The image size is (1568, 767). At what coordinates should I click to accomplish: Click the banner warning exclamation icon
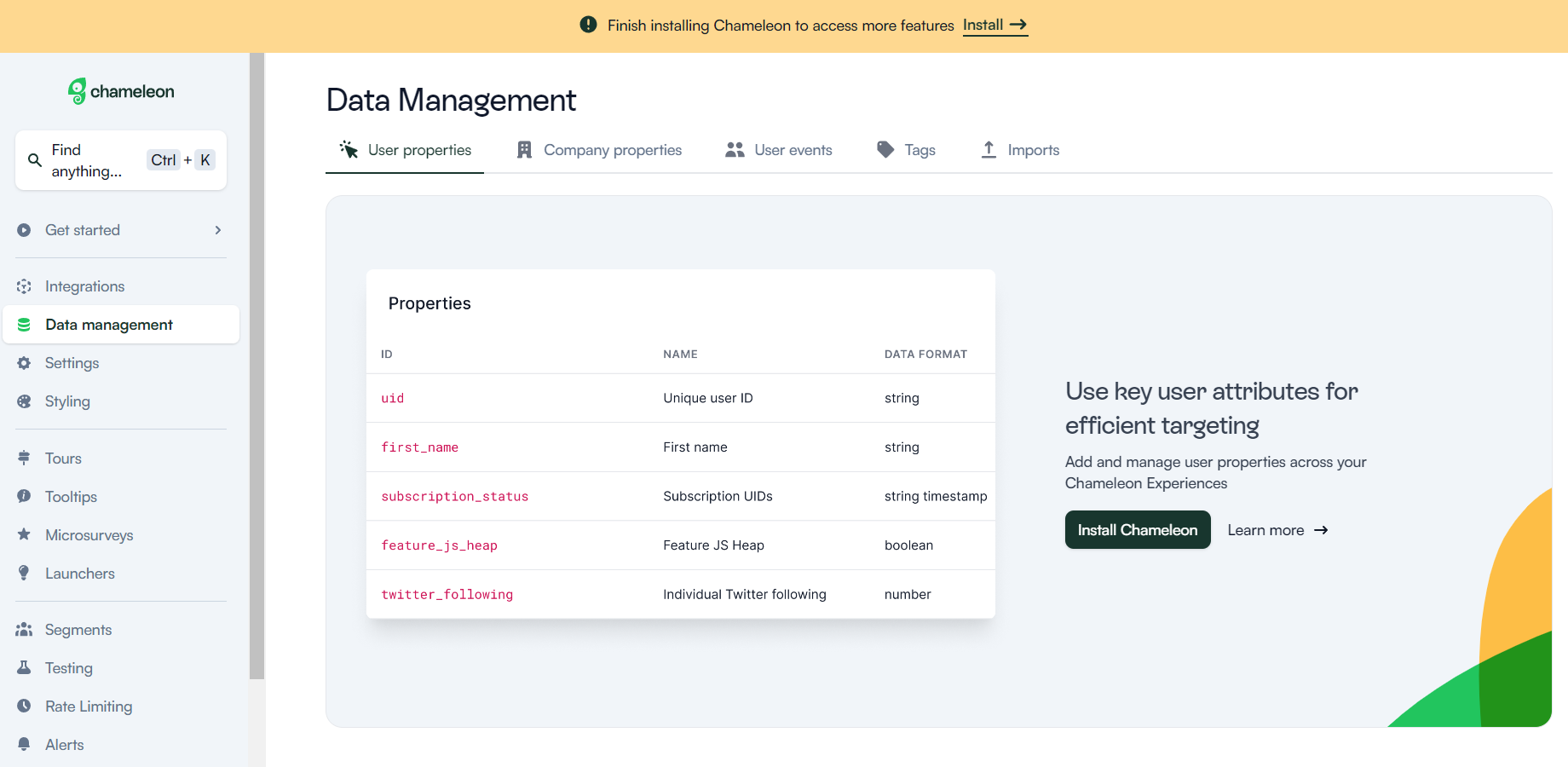(588, 25)
